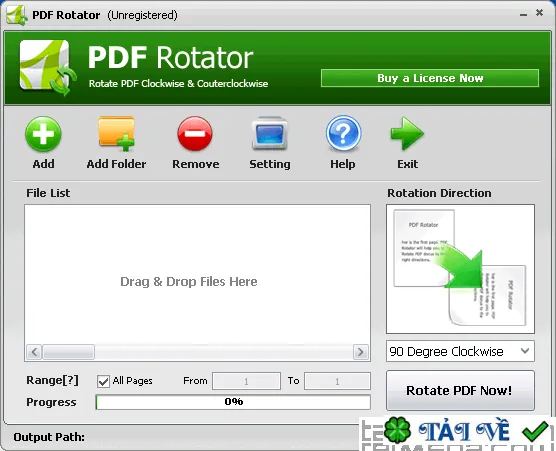Image resolution: width=556 pixels, height=451 pixels.
Task: Click the PDF Rotator logo in banner
Action: pos(48,68)
